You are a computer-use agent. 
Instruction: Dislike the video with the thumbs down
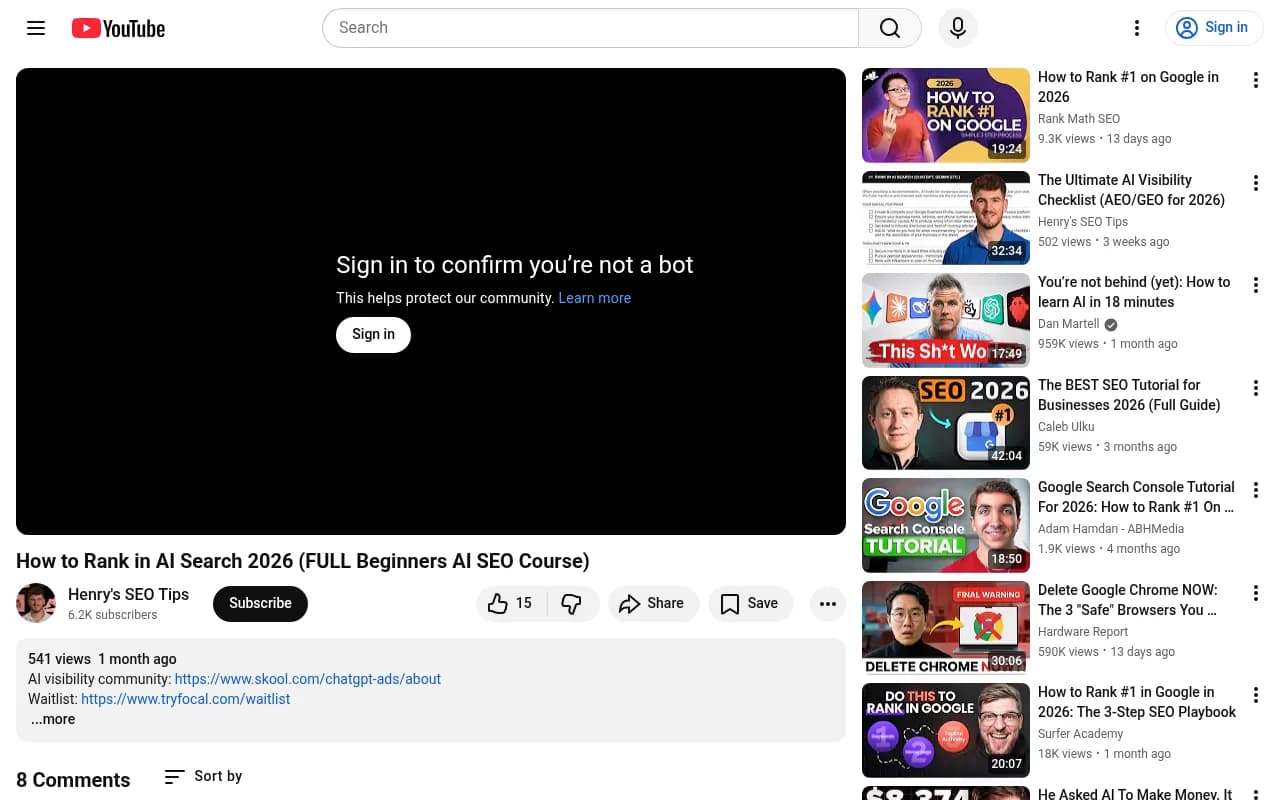571,603
